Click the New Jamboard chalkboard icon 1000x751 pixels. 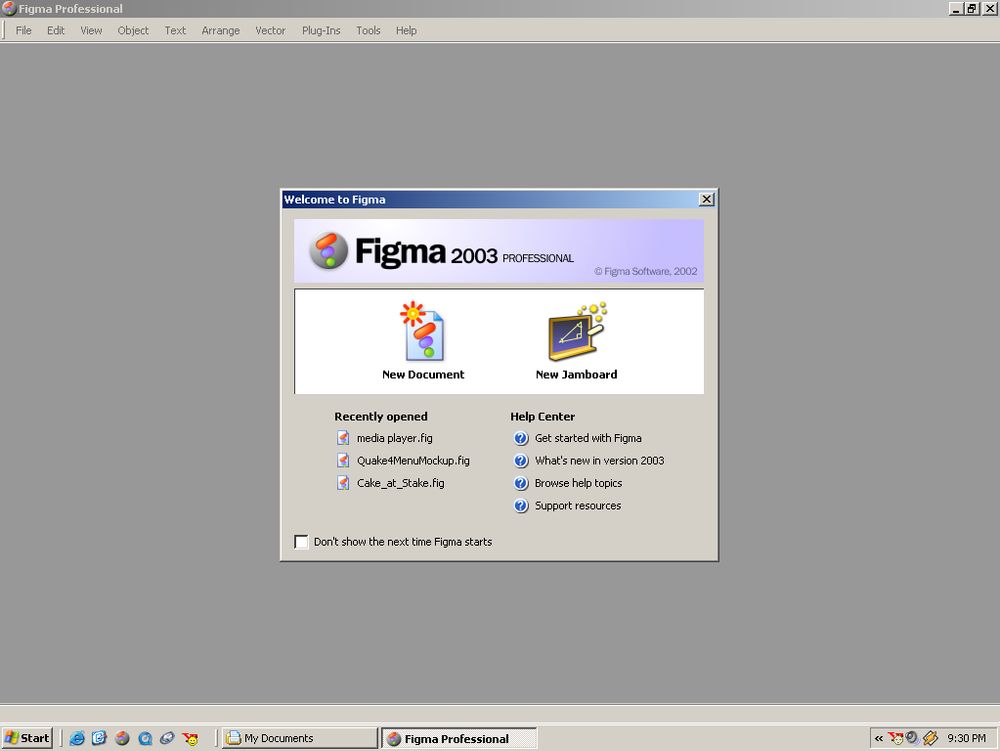tap(577, 332)
